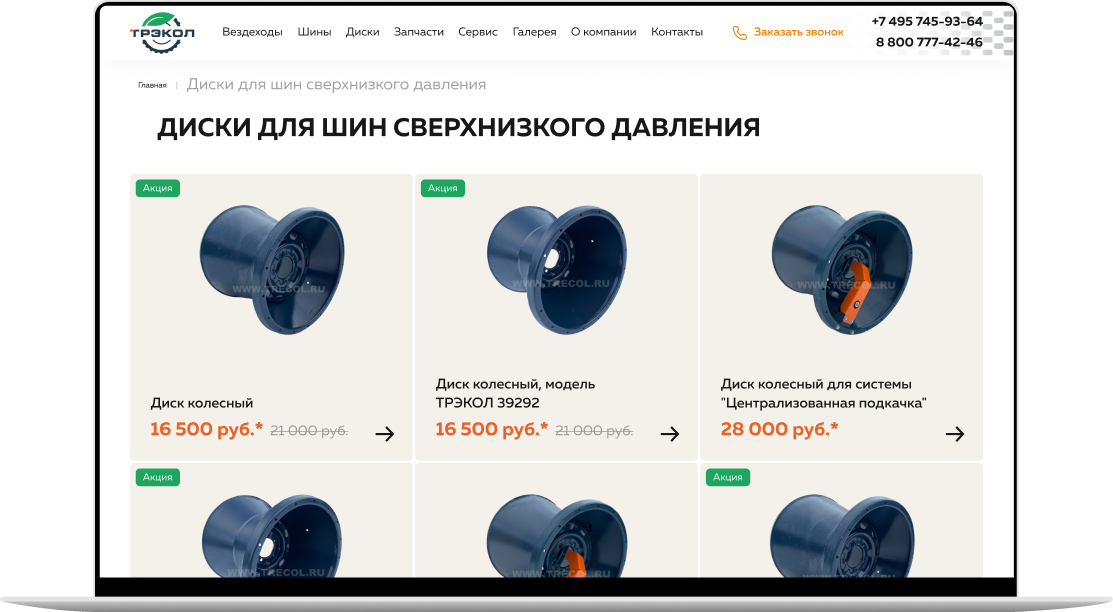Click the ТРЭКОЛ logo
The image size is (1113, 612).
[162, 33]
